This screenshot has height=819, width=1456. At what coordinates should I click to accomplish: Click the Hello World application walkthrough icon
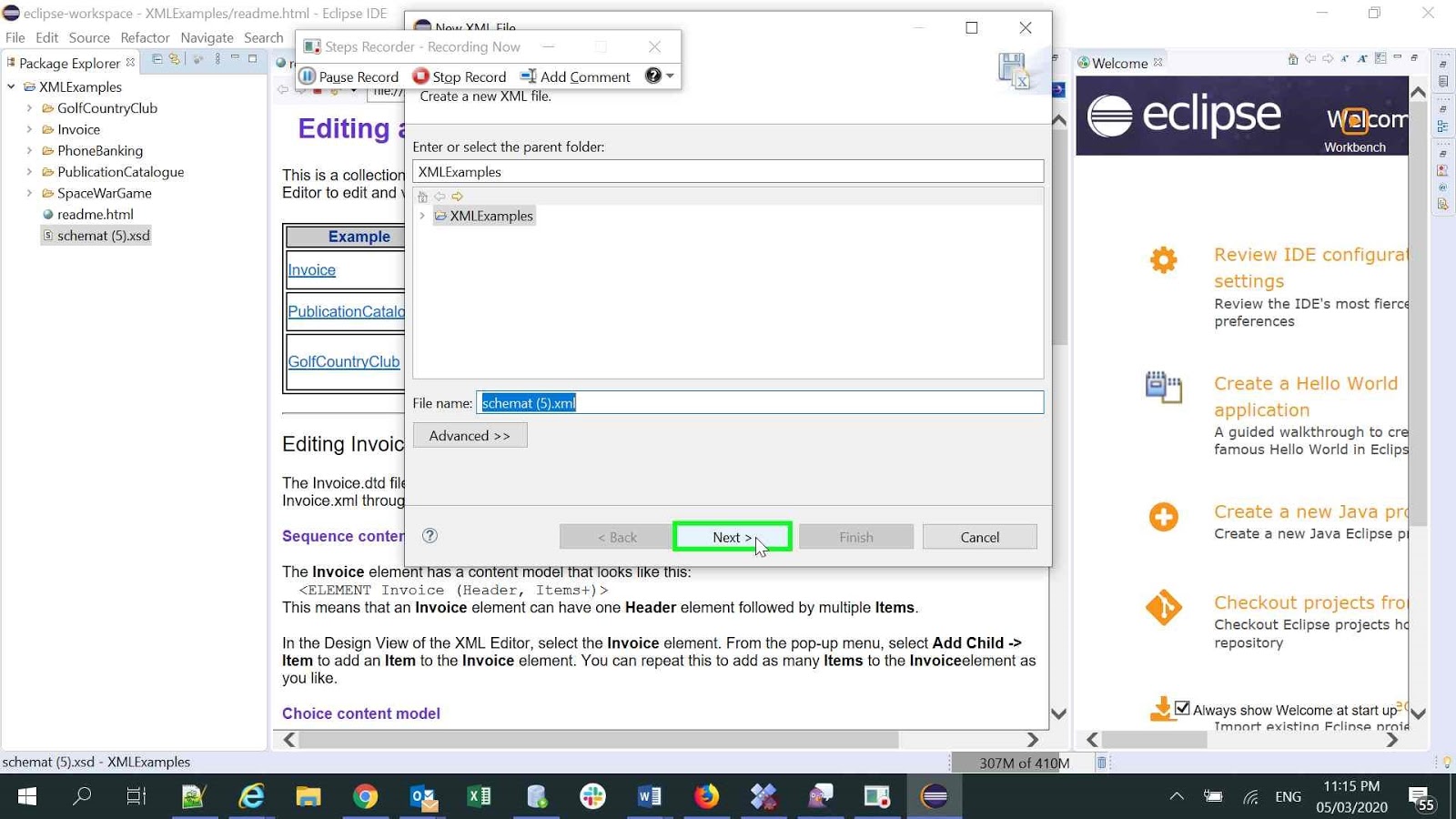[x=1165, y=386]
